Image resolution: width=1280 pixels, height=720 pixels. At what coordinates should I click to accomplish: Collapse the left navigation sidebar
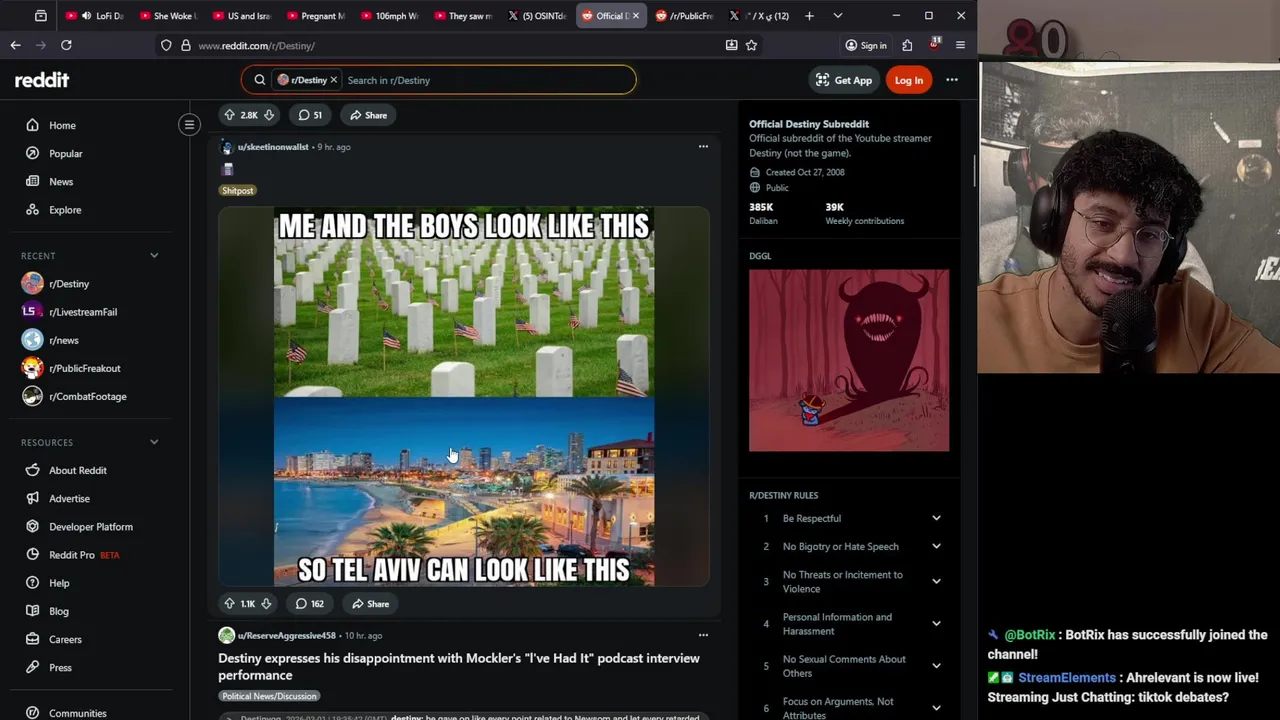pyautogui.click(x=189, y=124)
